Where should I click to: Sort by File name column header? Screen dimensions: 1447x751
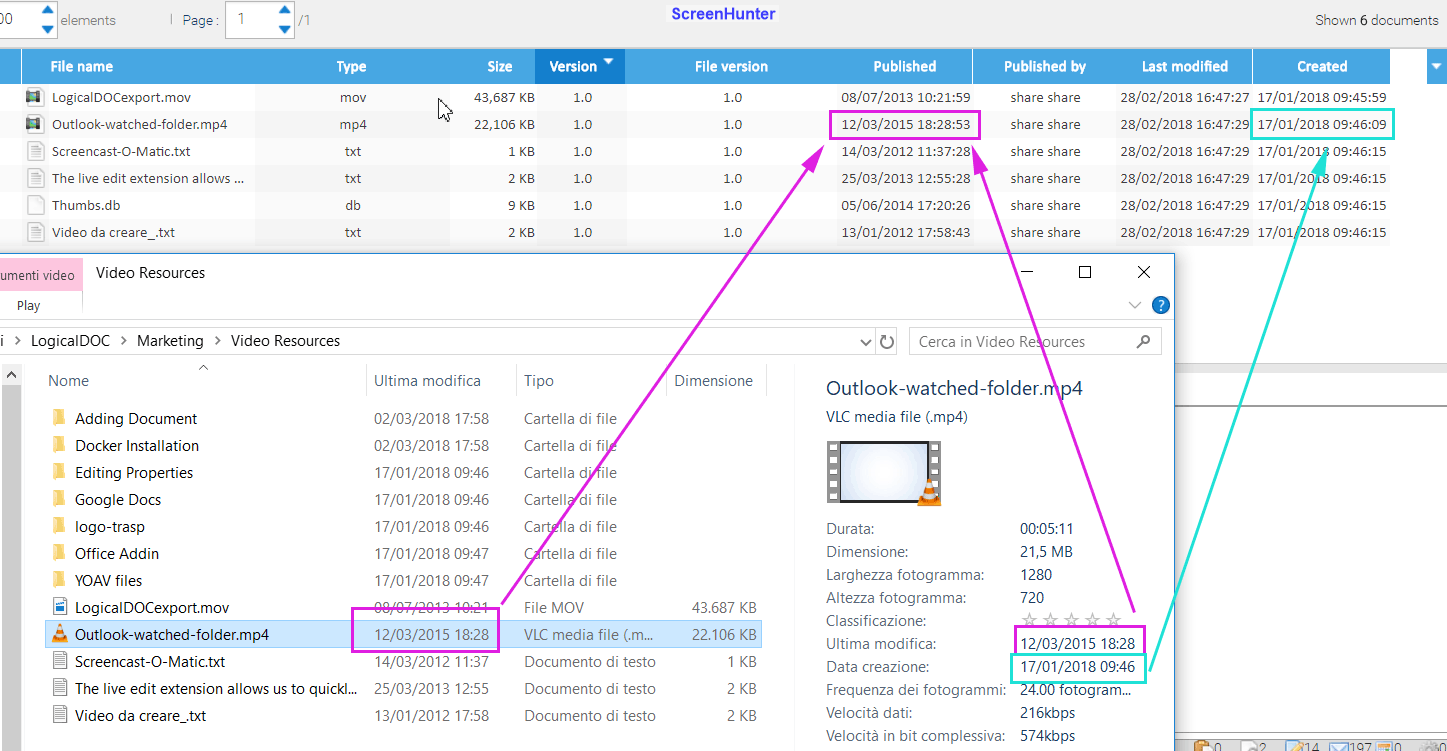pyautogui.click(x=82, y=66)
